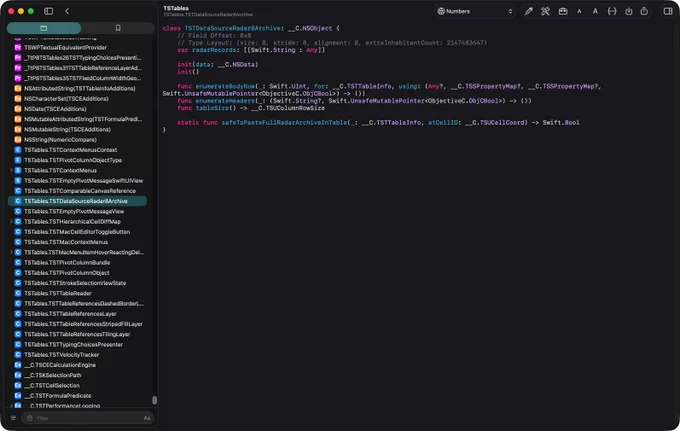Image resolution: width=680 pixels, height=431 pixels.
Task: Click the radarRecords variable in code
Action: (214, 50)
